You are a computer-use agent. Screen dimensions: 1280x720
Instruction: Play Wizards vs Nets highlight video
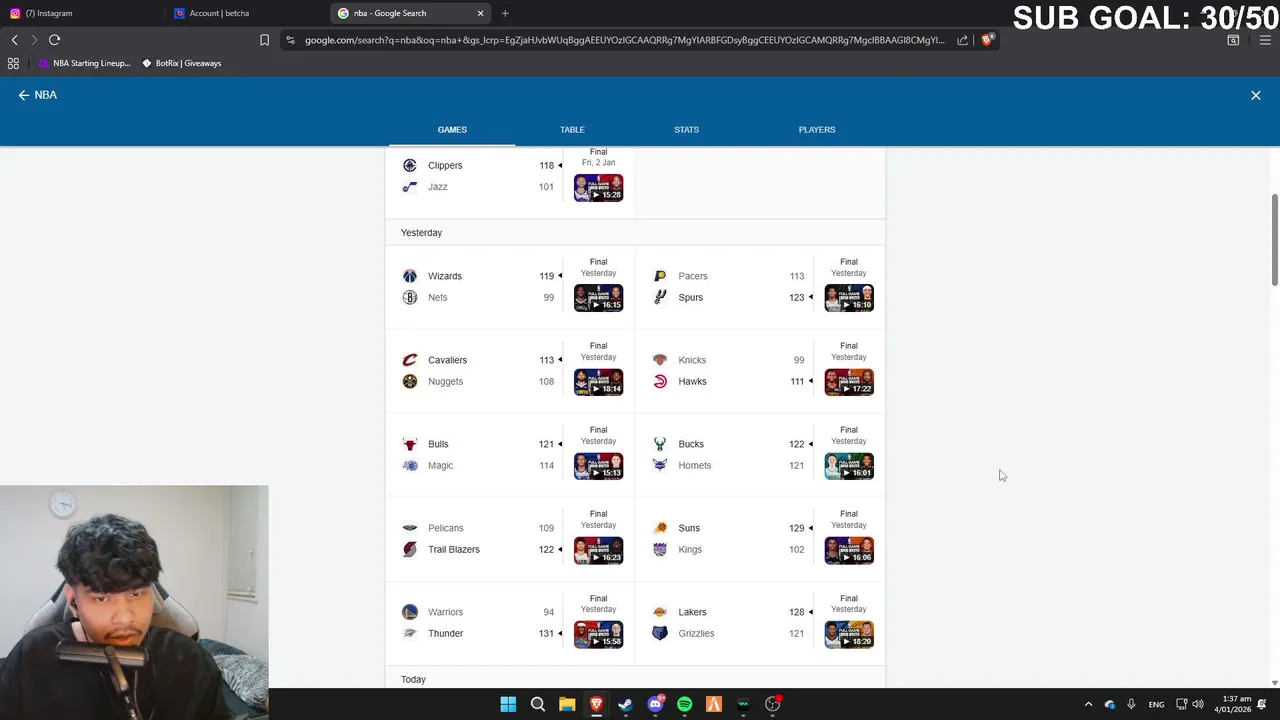599,297
